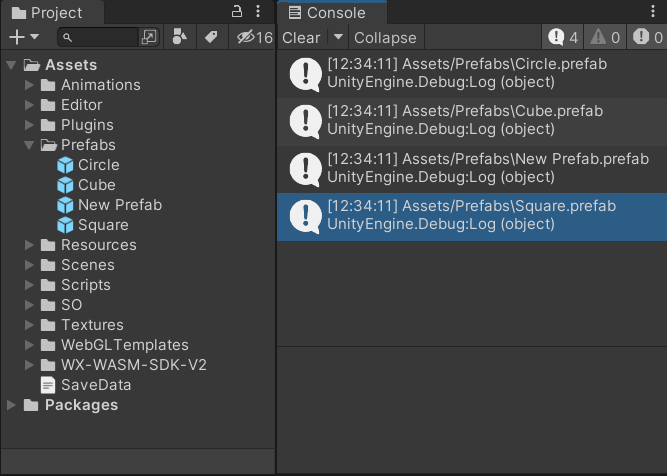Viewport: 667px width, 476px height.
Task: Click the search by label tag icon
Action: pos(211,37)
